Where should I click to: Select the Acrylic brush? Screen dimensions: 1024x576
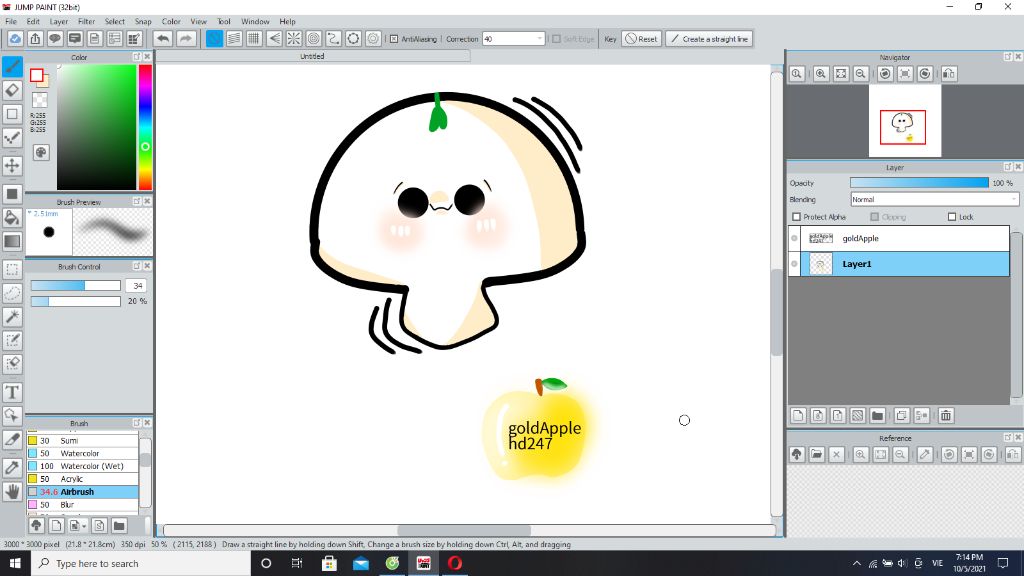click(83, 479)
